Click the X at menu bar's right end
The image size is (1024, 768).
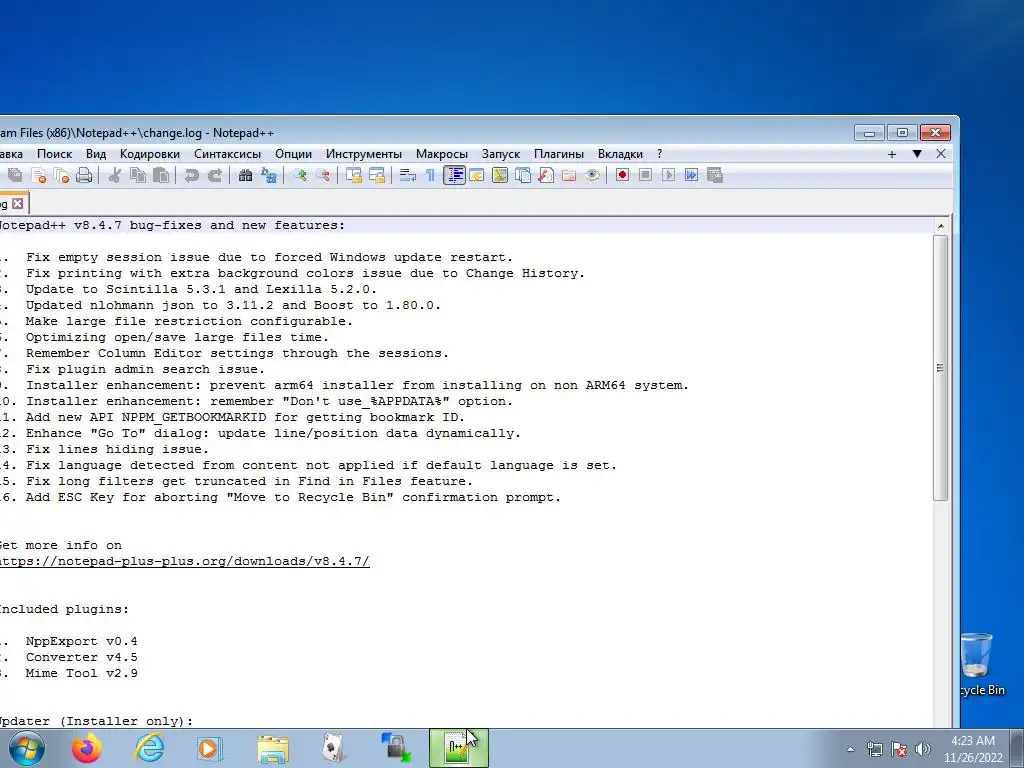[x=940, y=154]
